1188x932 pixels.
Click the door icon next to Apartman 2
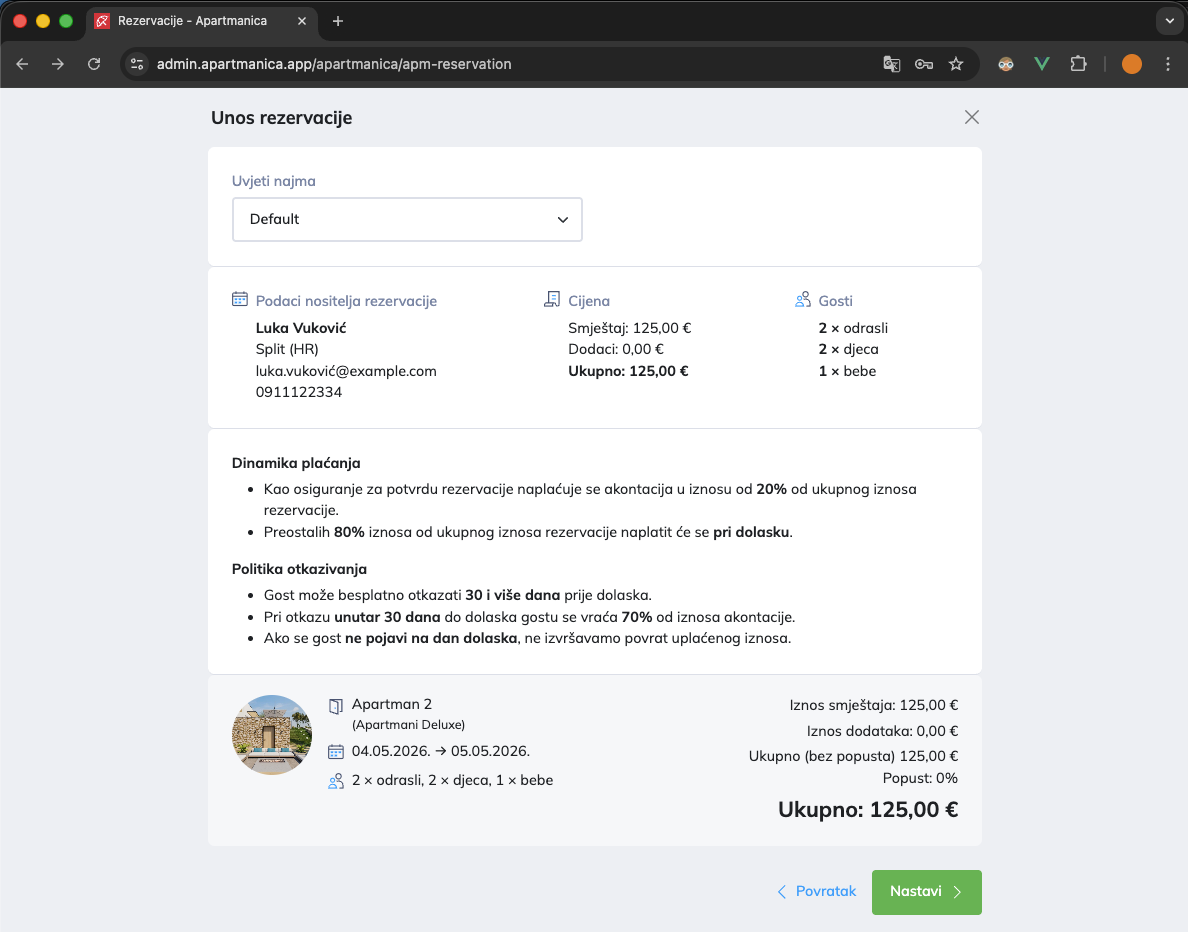336,706
